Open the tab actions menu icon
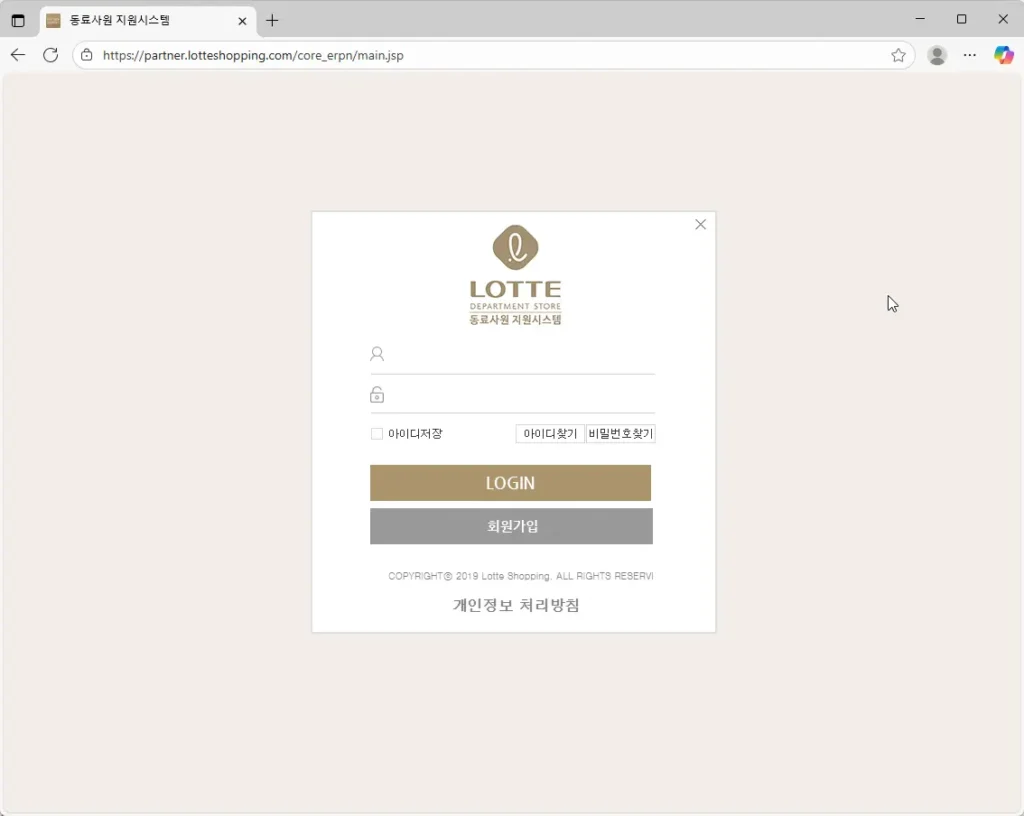Screen dimensions: 1024x816 (x=18, y=20)
